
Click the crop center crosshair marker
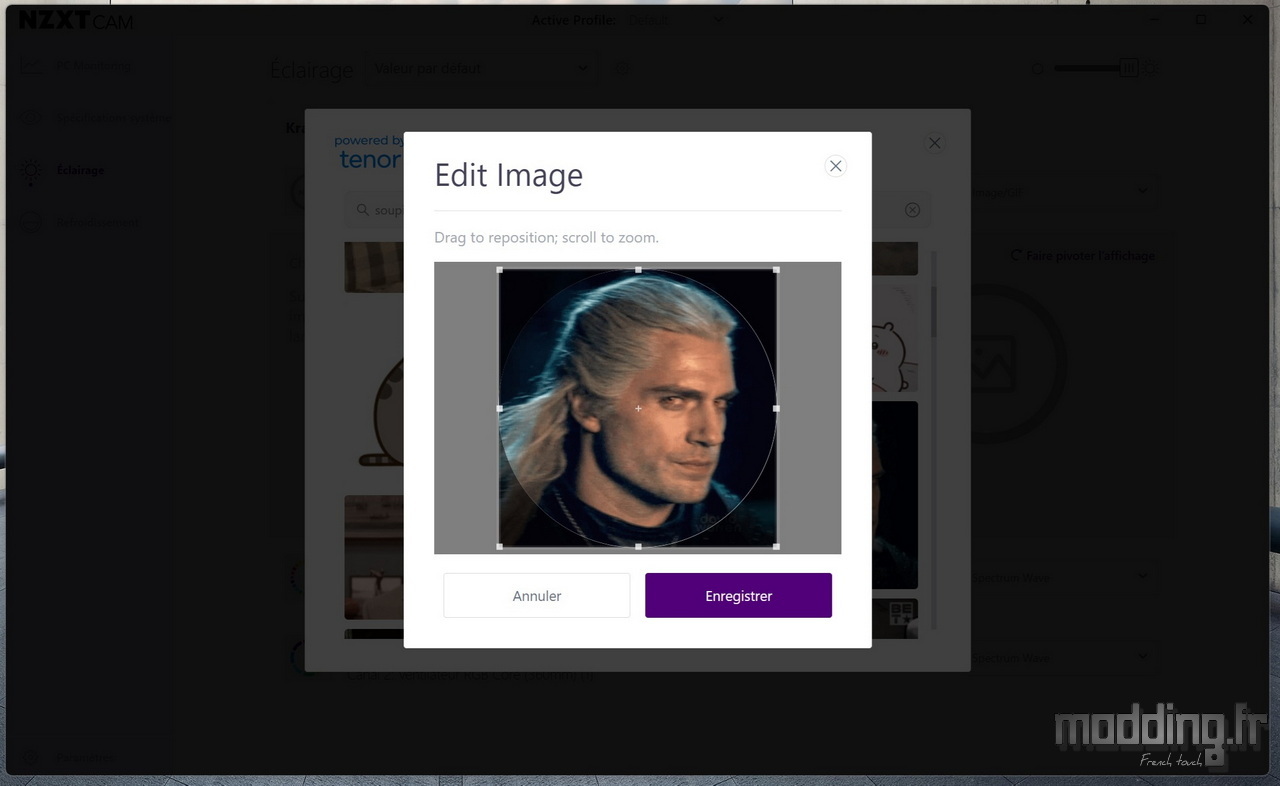point(638,408)
